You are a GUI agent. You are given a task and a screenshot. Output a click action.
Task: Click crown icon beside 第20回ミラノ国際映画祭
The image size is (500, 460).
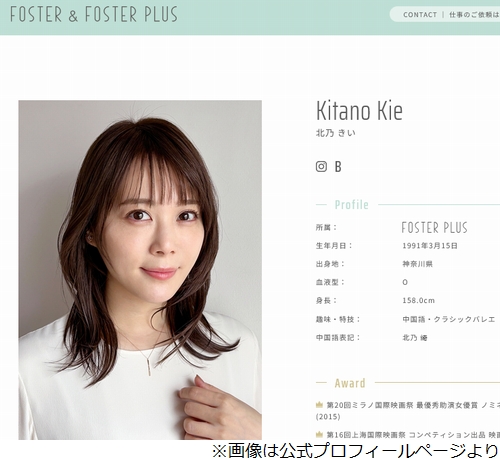tap(319, 405)
